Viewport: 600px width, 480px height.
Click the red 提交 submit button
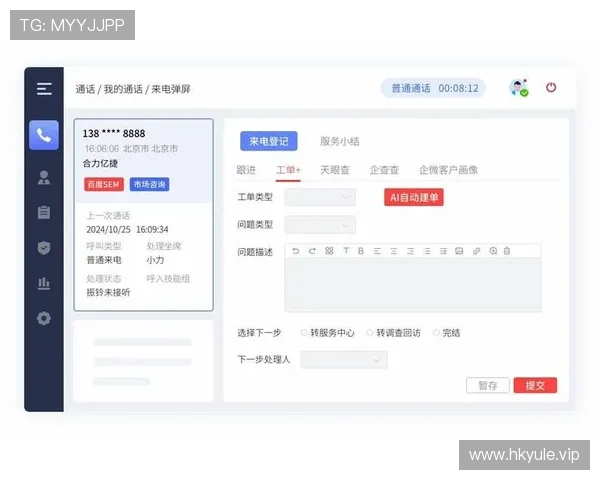[535, 385]
